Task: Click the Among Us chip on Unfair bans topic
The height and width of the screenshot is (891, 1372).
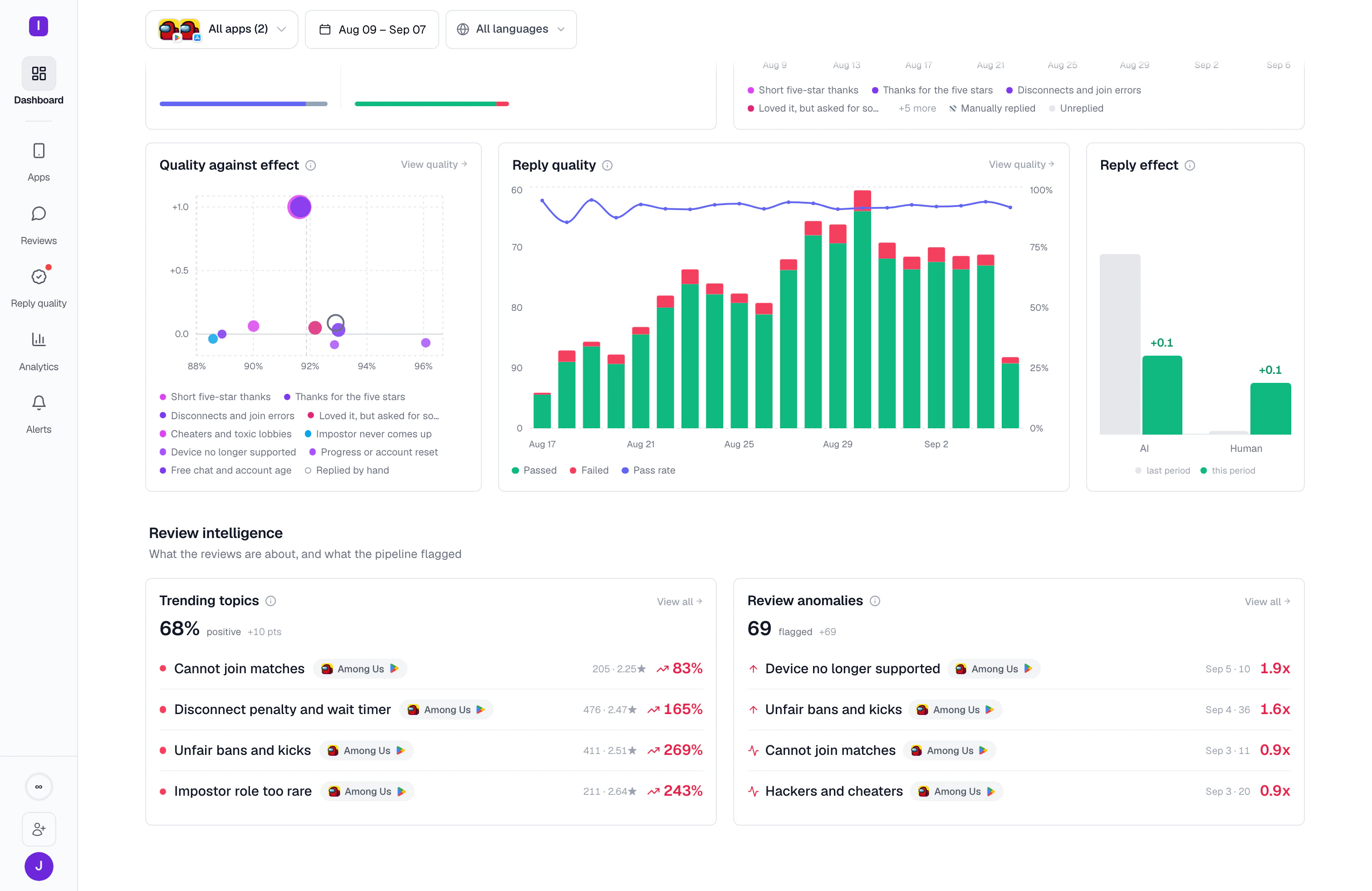Action: point(367,750)
